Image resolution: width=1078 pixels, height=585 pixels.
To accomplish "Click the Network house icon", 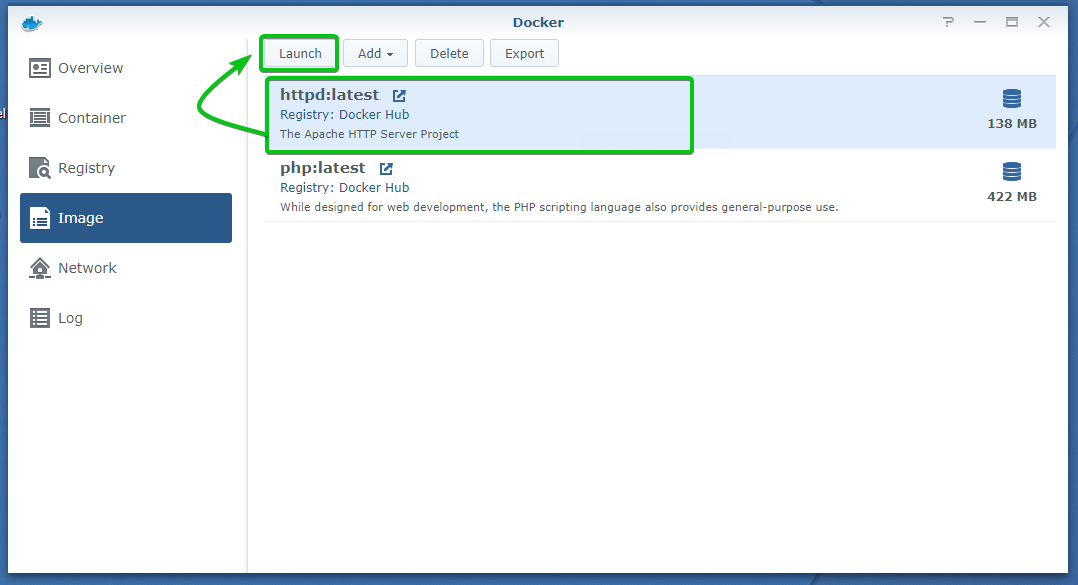I will click(40, 268).
